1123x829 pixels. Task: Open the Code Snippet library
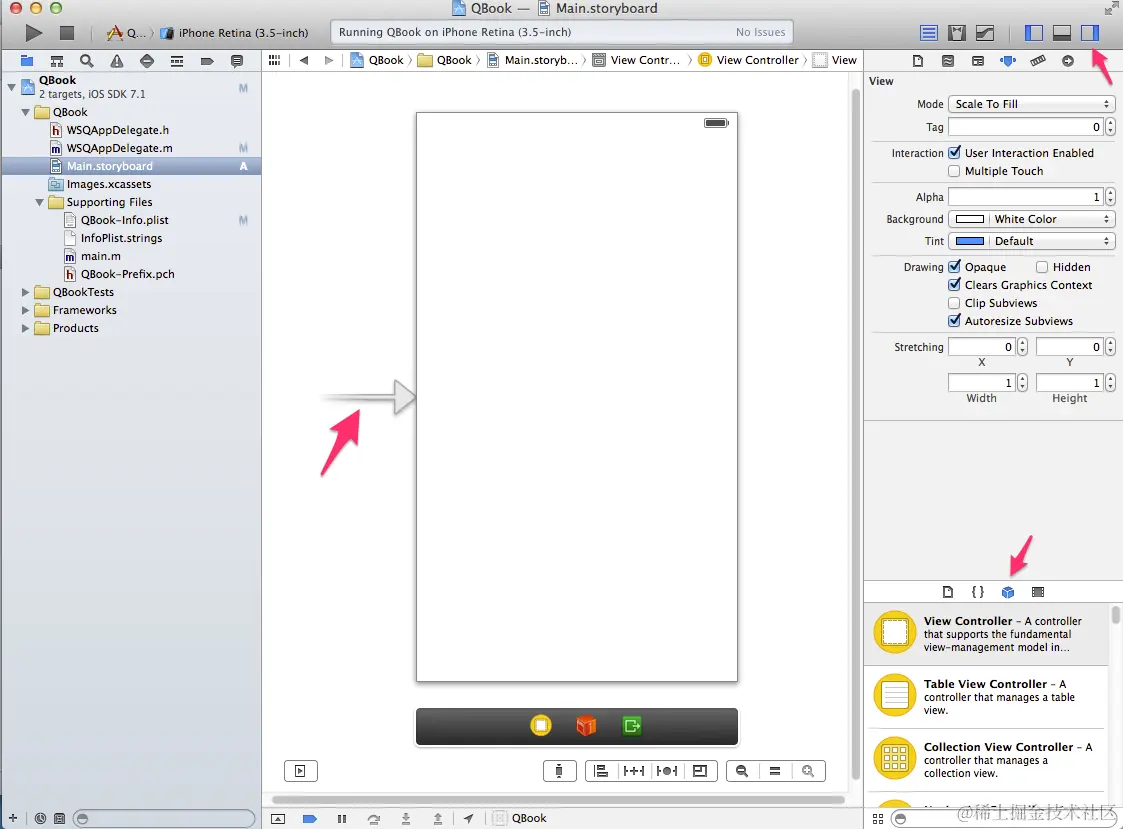[x=978, y=592]
